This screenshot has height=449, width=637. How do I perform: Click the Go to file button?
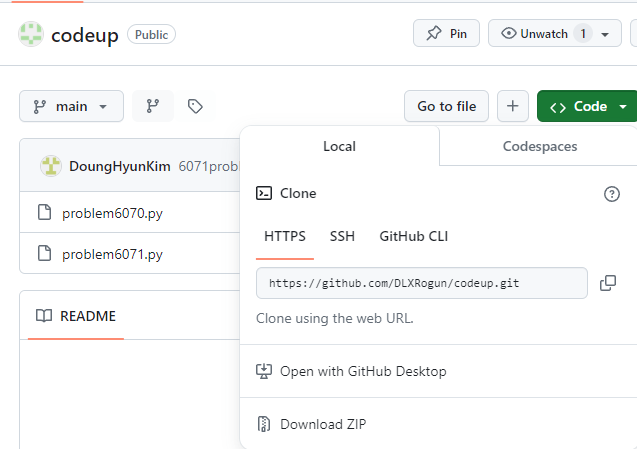pos(446,106)
